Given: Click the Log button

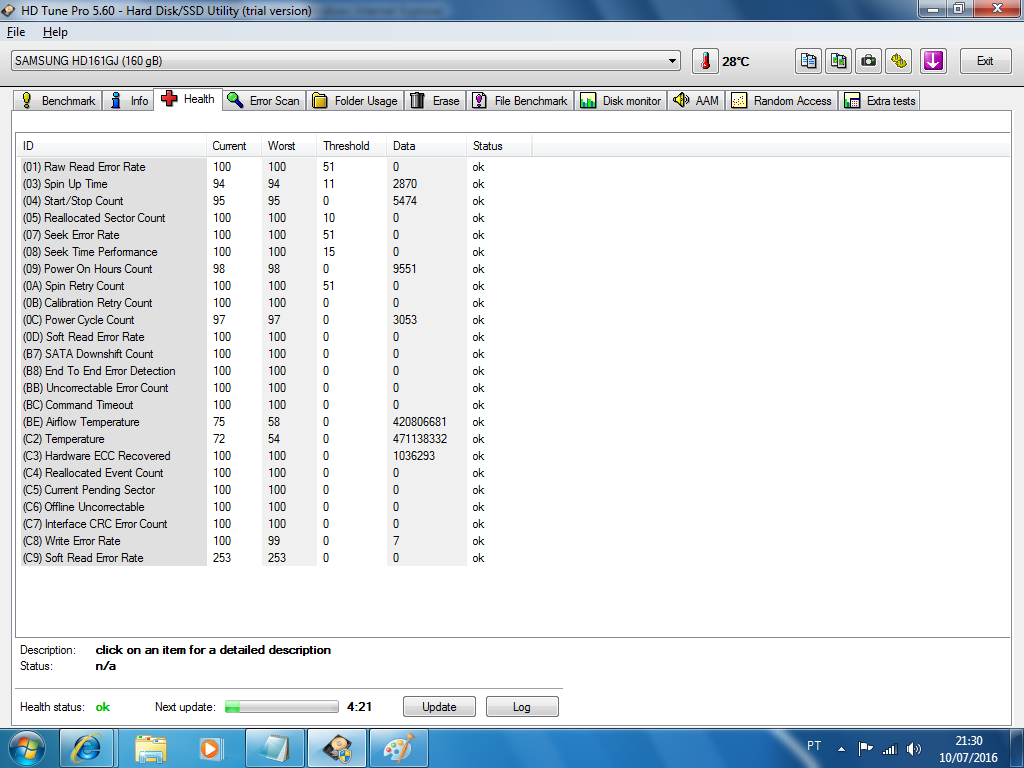Looking at the screenshot, I should [x=522, y=707].
